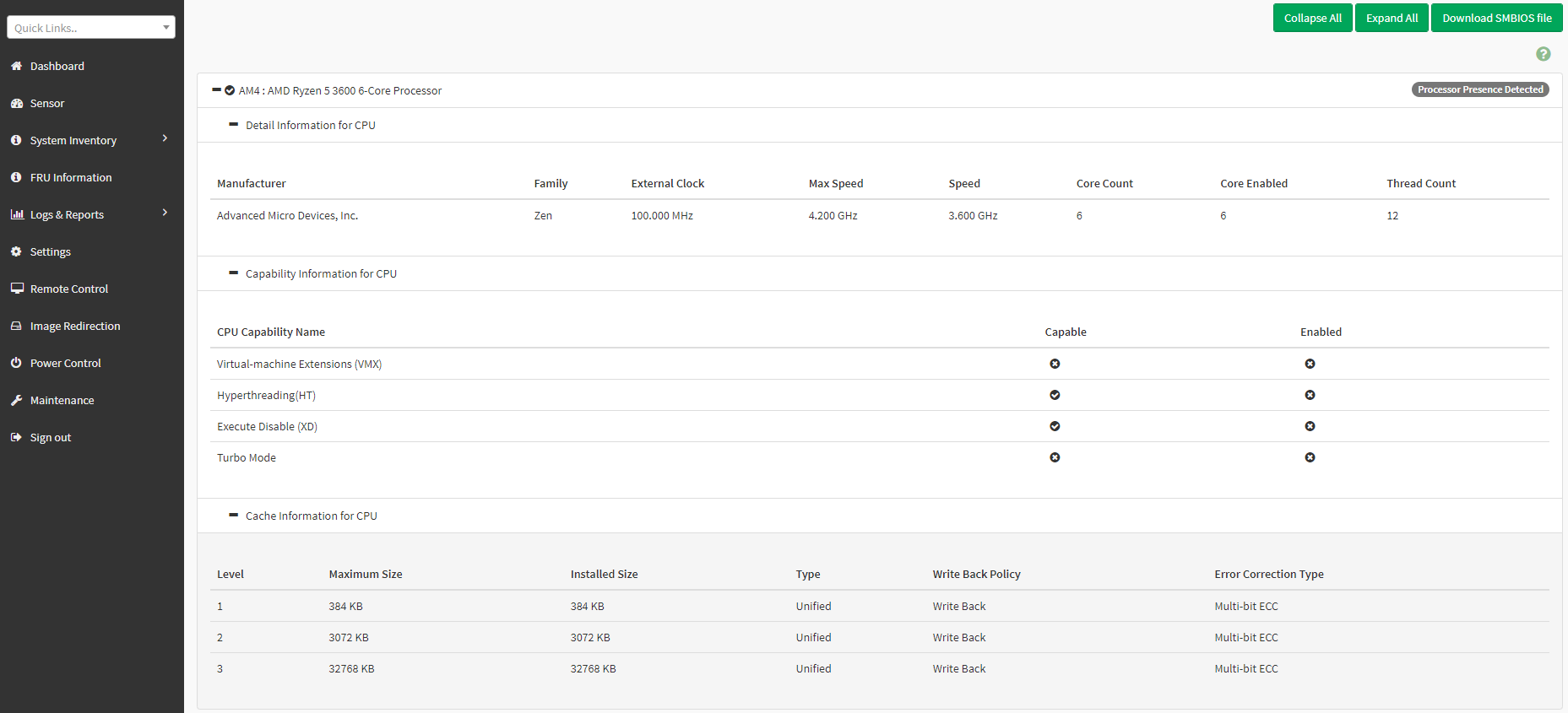1568x713 pixels.
Task: Collapse Cache Information for CPU section
Action: tap(234, 516)
